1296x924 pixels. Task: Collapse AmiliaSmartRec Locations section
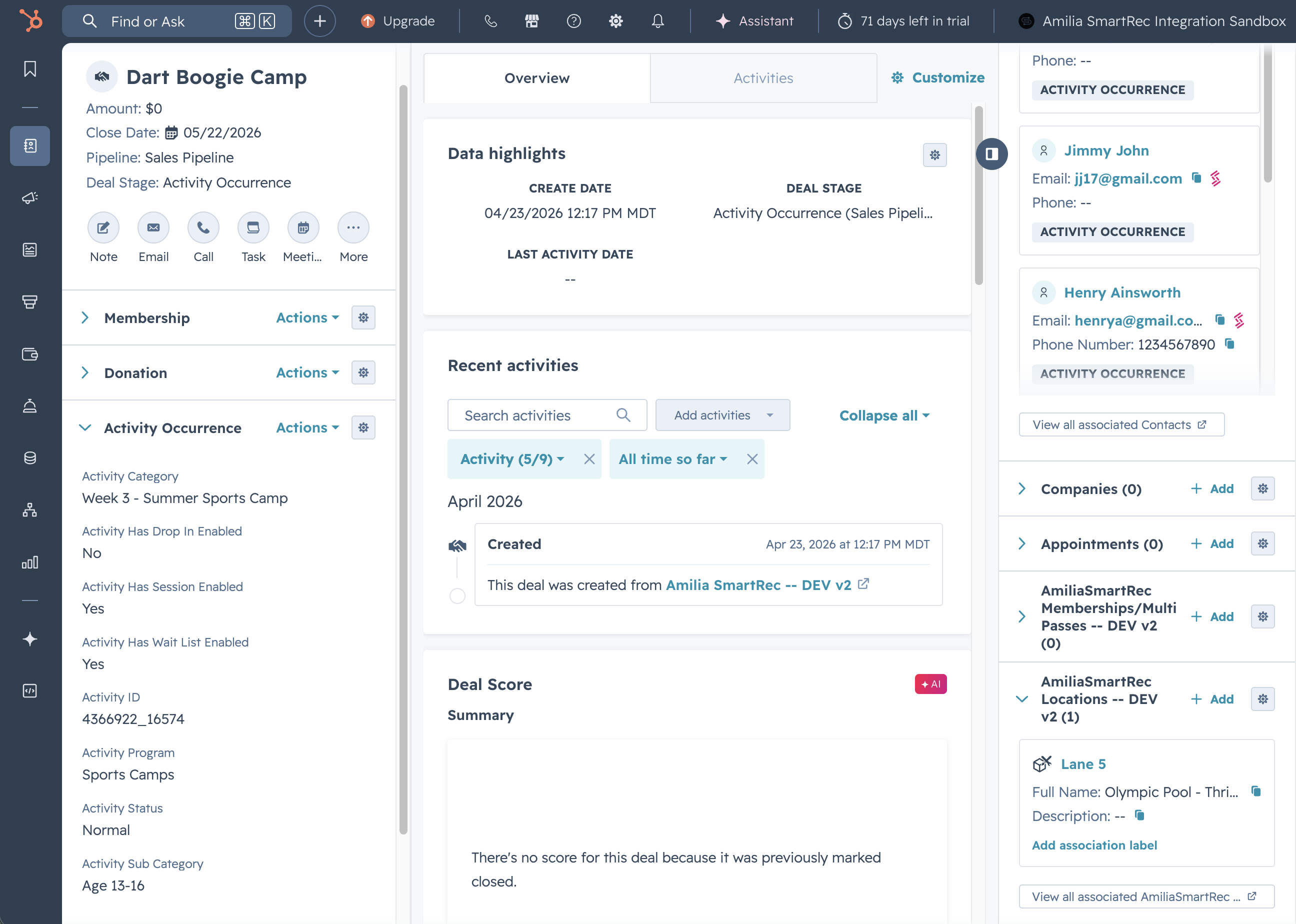tap(1022, 699)
